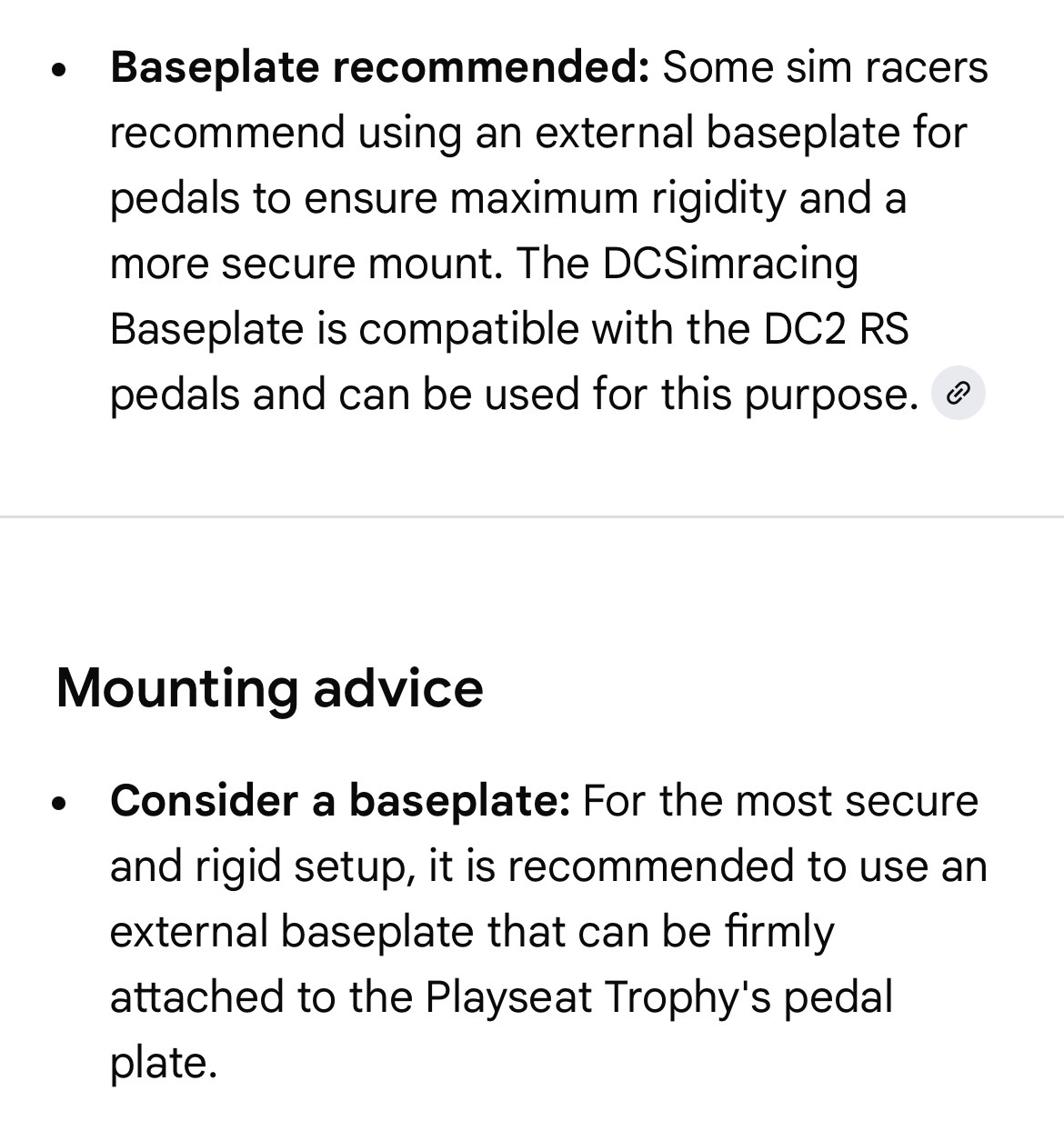Click the 'Consider a baseplate:' bold label
The height and width of the screenshot is (1121, 1064).
pos(340,801)
